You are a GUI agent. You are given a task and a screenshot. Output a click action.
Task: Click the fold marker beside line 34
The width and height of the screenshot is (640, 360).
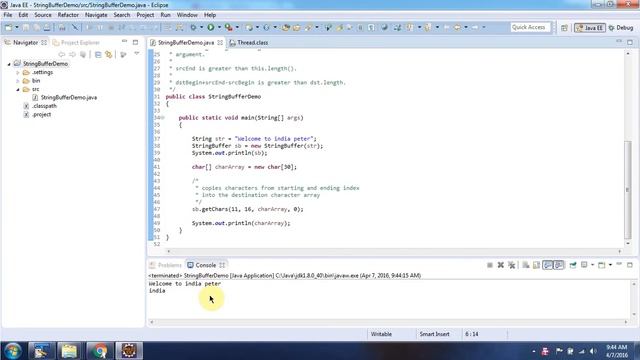[162, 118]
